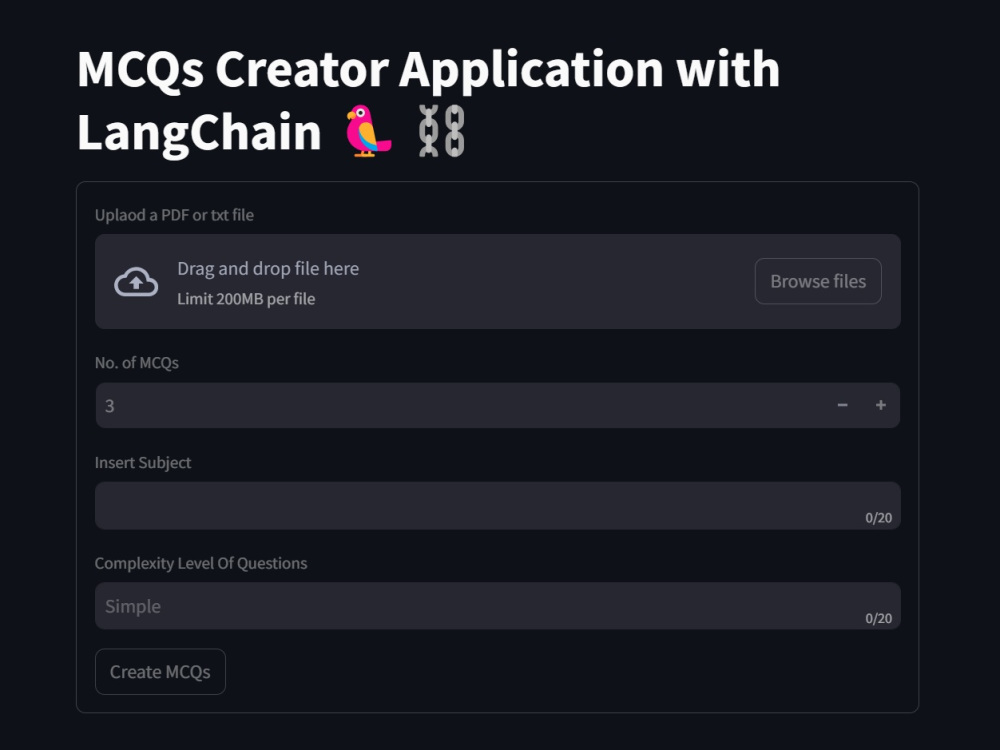
Task: Click the 0/20 character counter under Insert Subject
Action: point(879,518)
